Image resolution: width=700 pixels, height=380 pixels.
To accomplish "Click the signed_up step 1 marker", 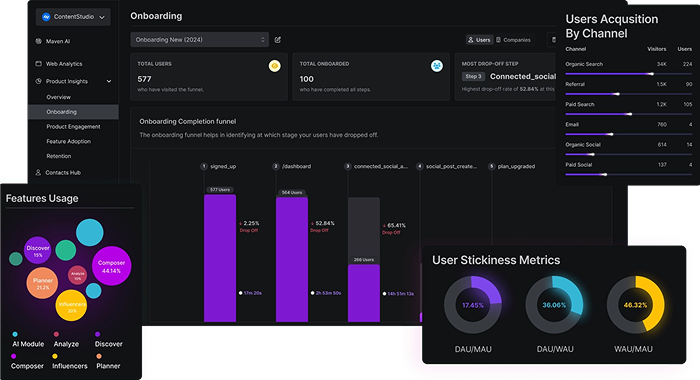I will pyautogui.click(x=204, y=166).
